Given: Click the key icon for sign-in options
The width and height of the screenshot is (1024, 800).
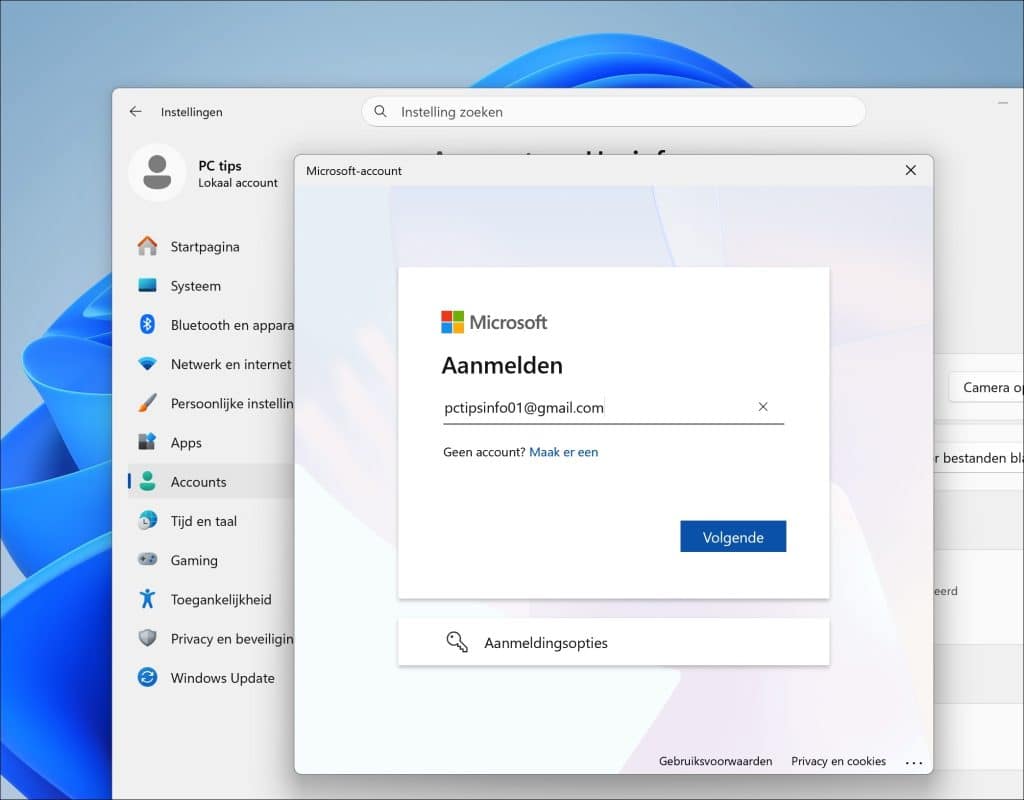Looking at the screenshot, I should [456, 642].
